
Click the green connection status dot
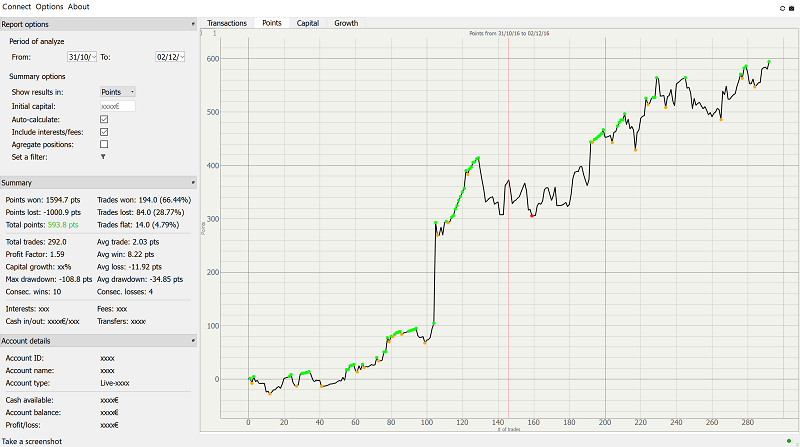[789, 441]
